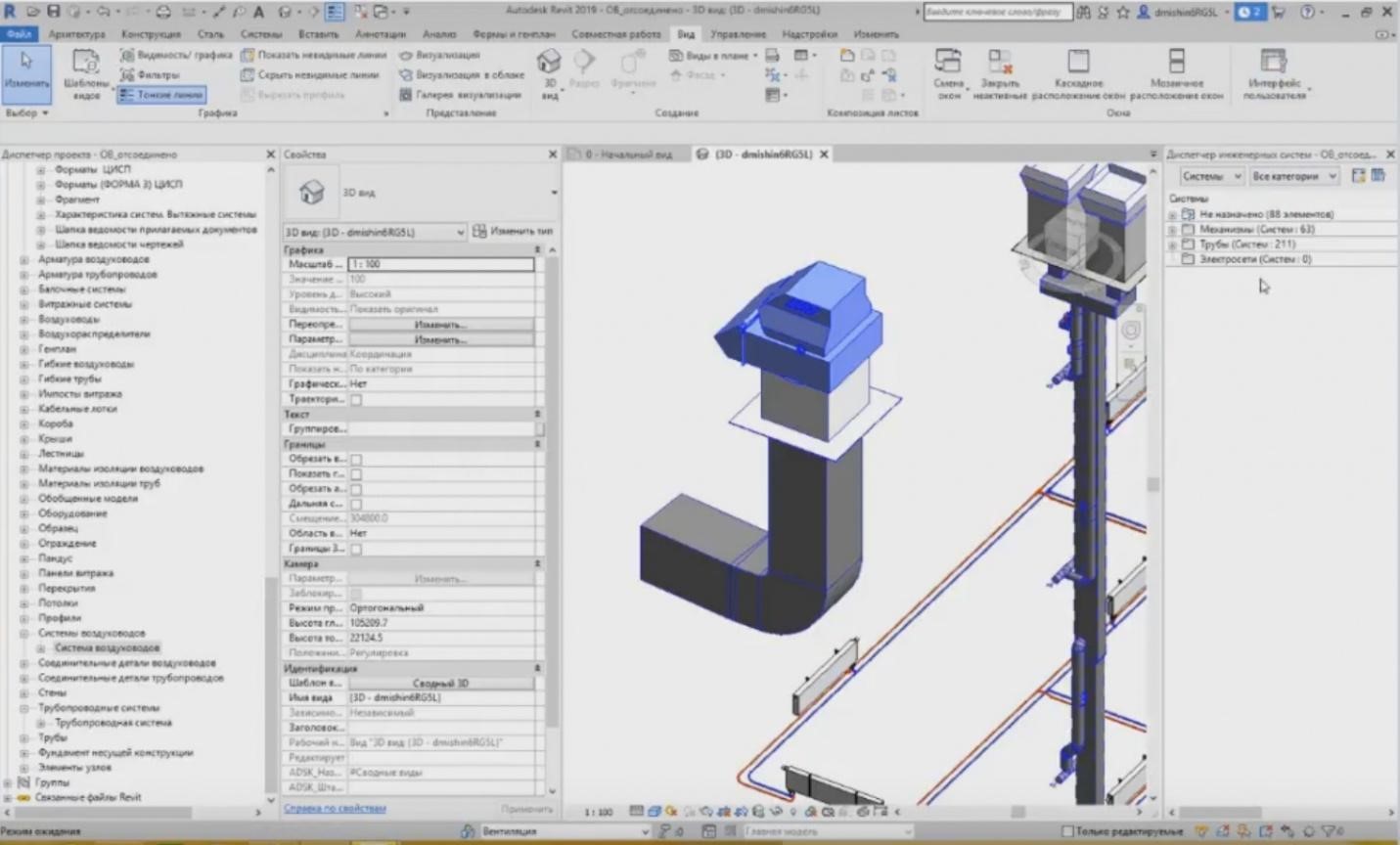The image size is (1400, 845).
Task: Click the Справка по свойствам link
Action: tap(334, 809)
